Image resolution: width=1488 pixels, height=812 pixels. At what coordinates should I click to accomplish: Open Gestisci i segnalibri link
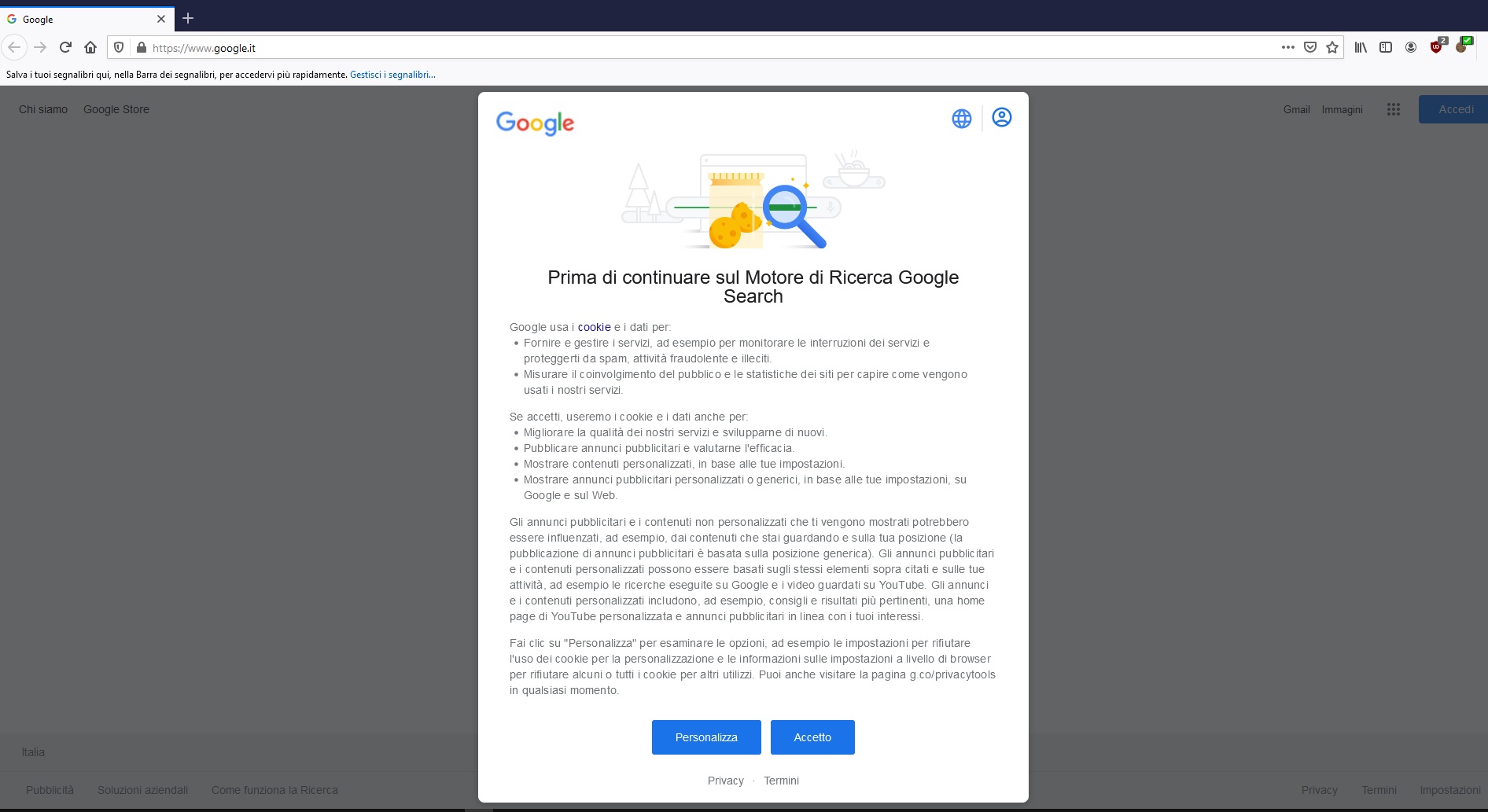coord(392,75)
